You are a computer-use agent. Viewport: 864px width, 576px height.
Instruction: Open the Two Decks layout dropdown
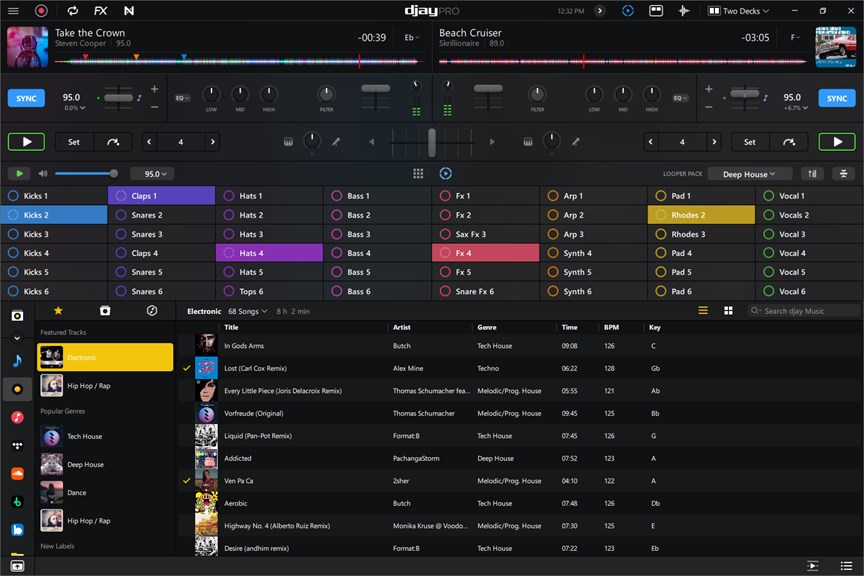pos(738,10)
